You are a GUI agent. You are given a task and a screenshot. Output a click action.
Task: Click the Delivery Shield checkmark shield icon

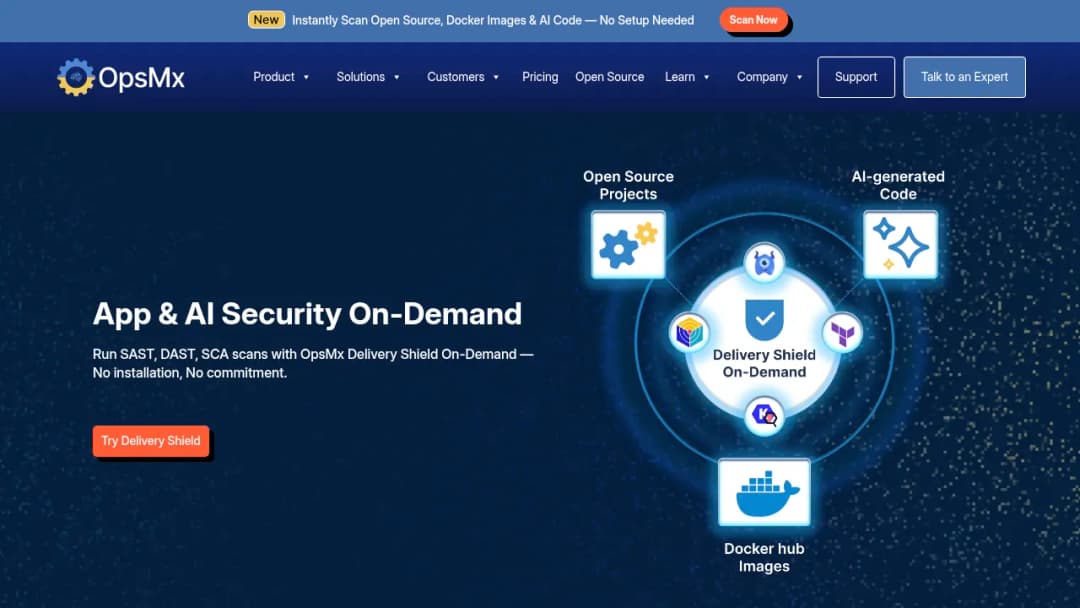click(x=765, y=319)
